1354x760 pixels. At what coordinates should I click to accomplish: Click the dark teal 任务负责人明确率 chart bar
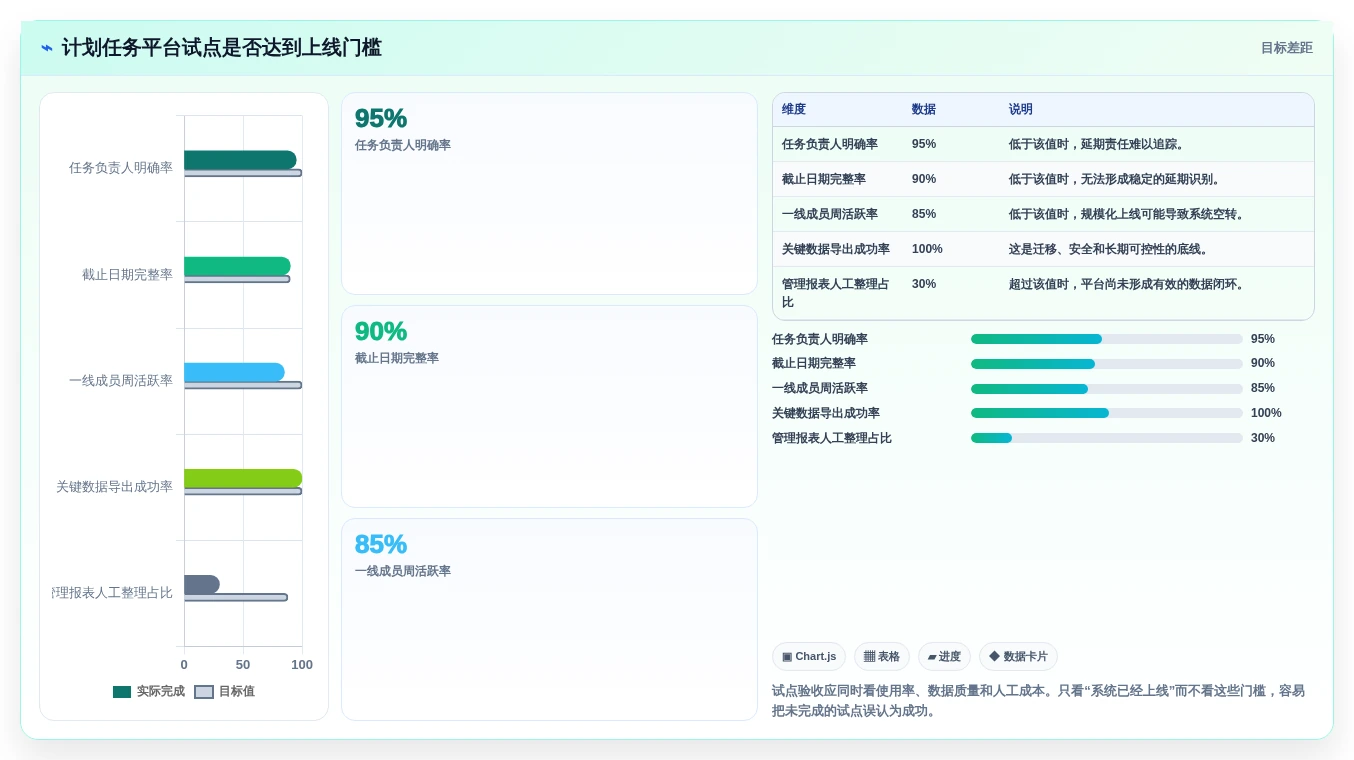tap(240, 160)
